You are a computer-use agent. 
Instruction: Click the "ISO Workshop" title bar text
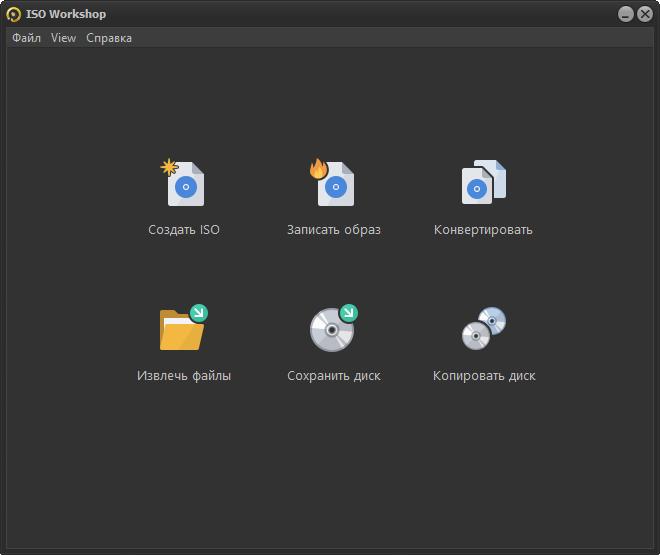[66, 14]
